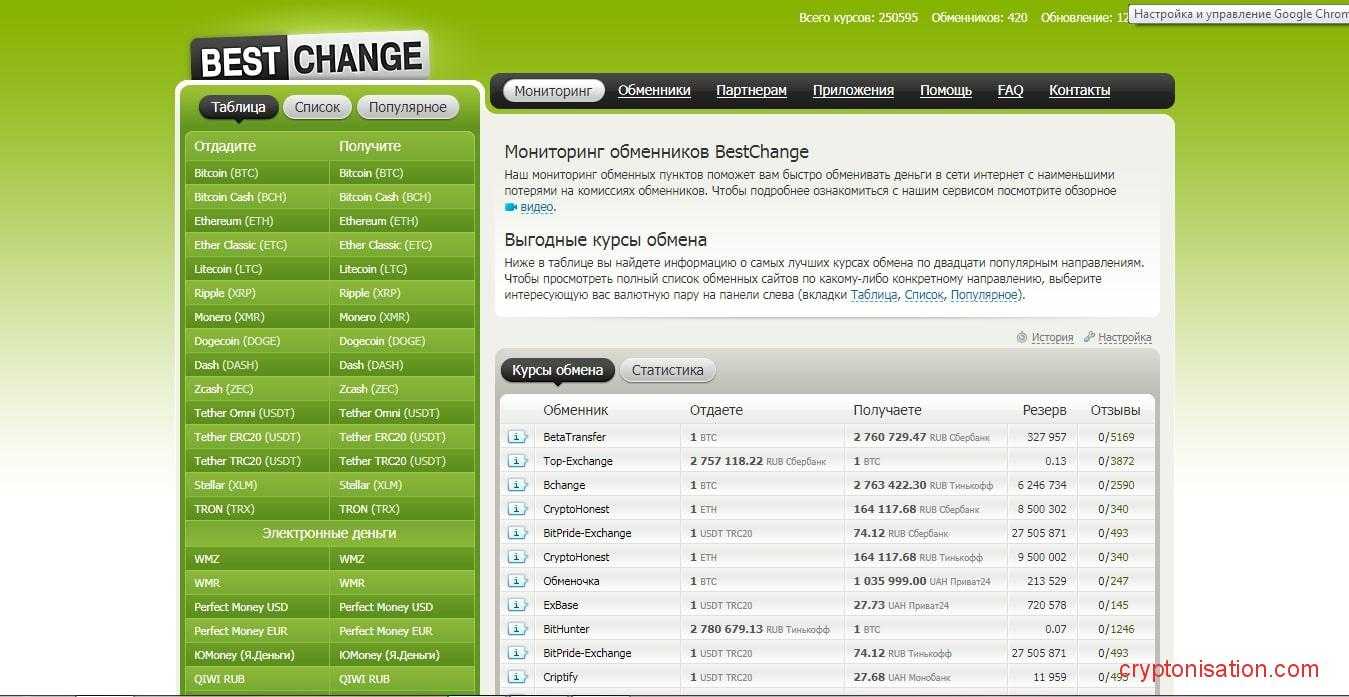Click the BestChange logo

pyautogui.click(x=309, y=58)
